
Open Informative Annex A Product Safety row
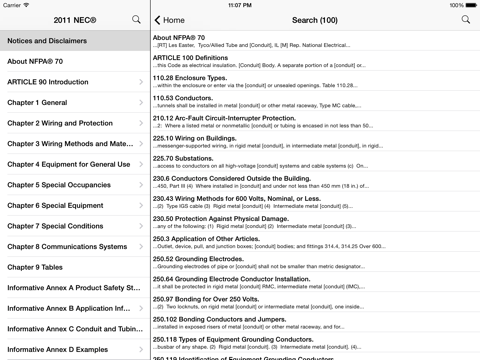point(75,288)
